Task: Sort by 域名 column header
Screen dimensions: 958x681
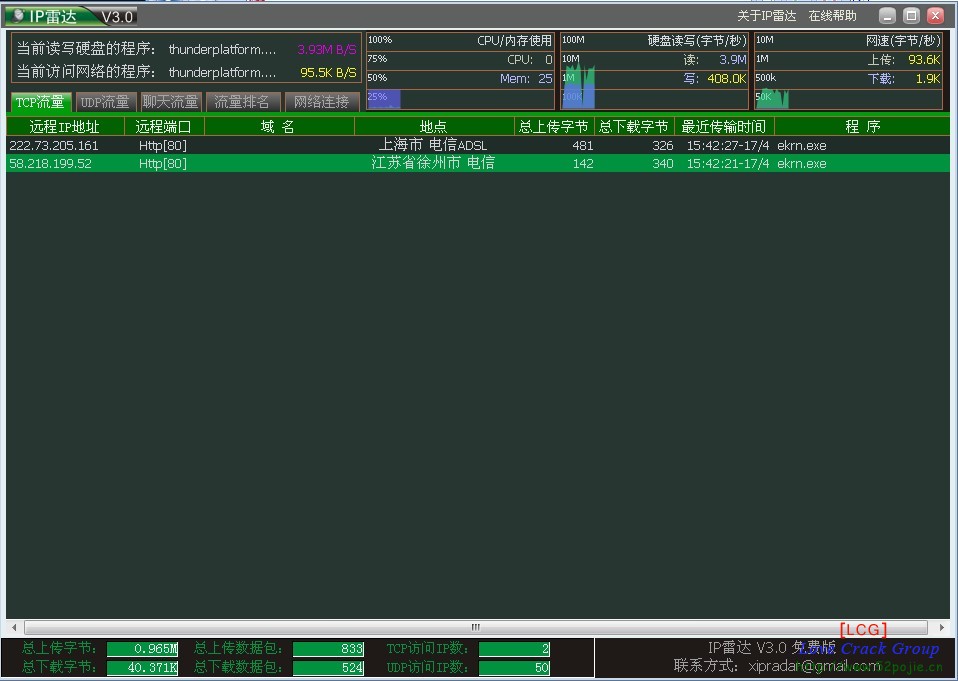Action: (x=279, y=126)
